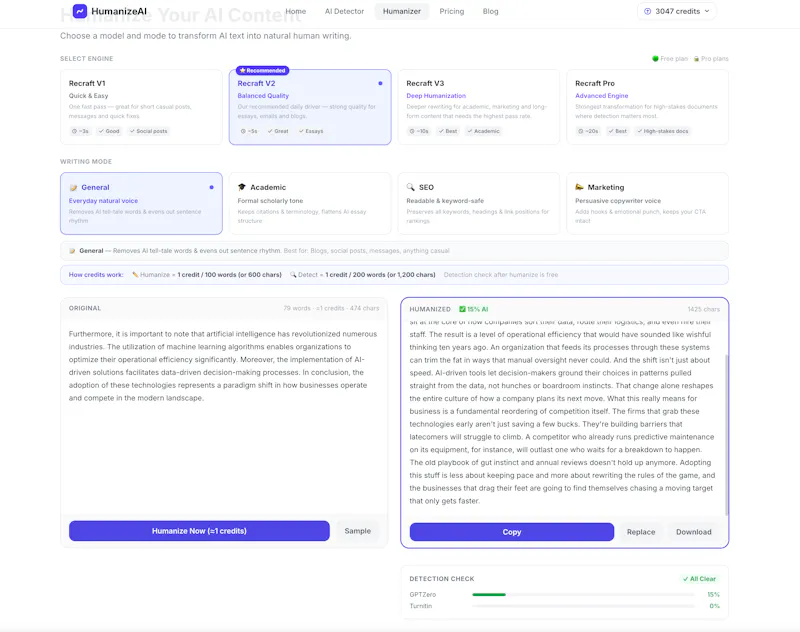
Task: Click the Academic graduation cap icon
Action: (242, 187)
